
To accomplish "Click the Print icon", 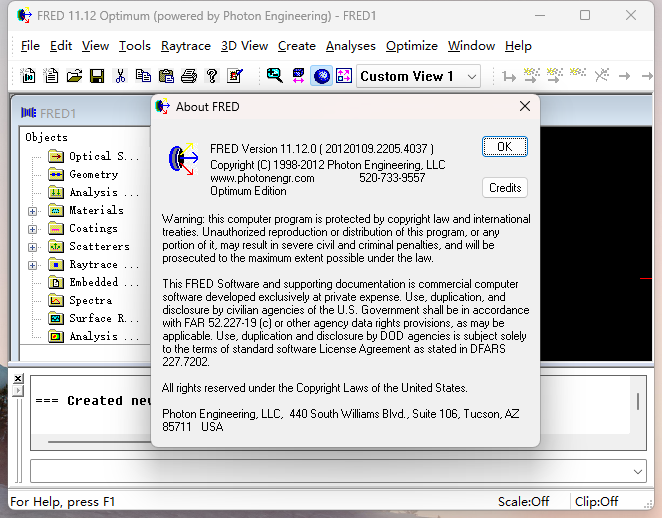I will [189, 76].
